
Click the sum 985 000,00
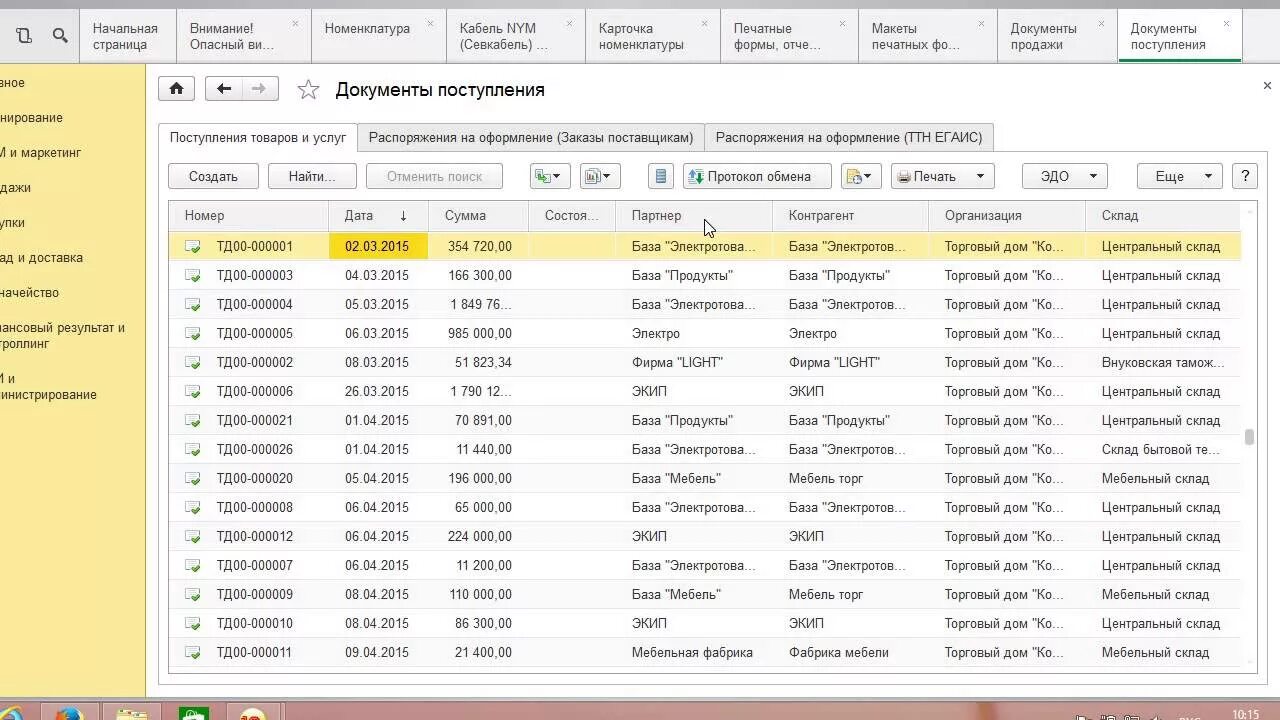tap(478, 333)
